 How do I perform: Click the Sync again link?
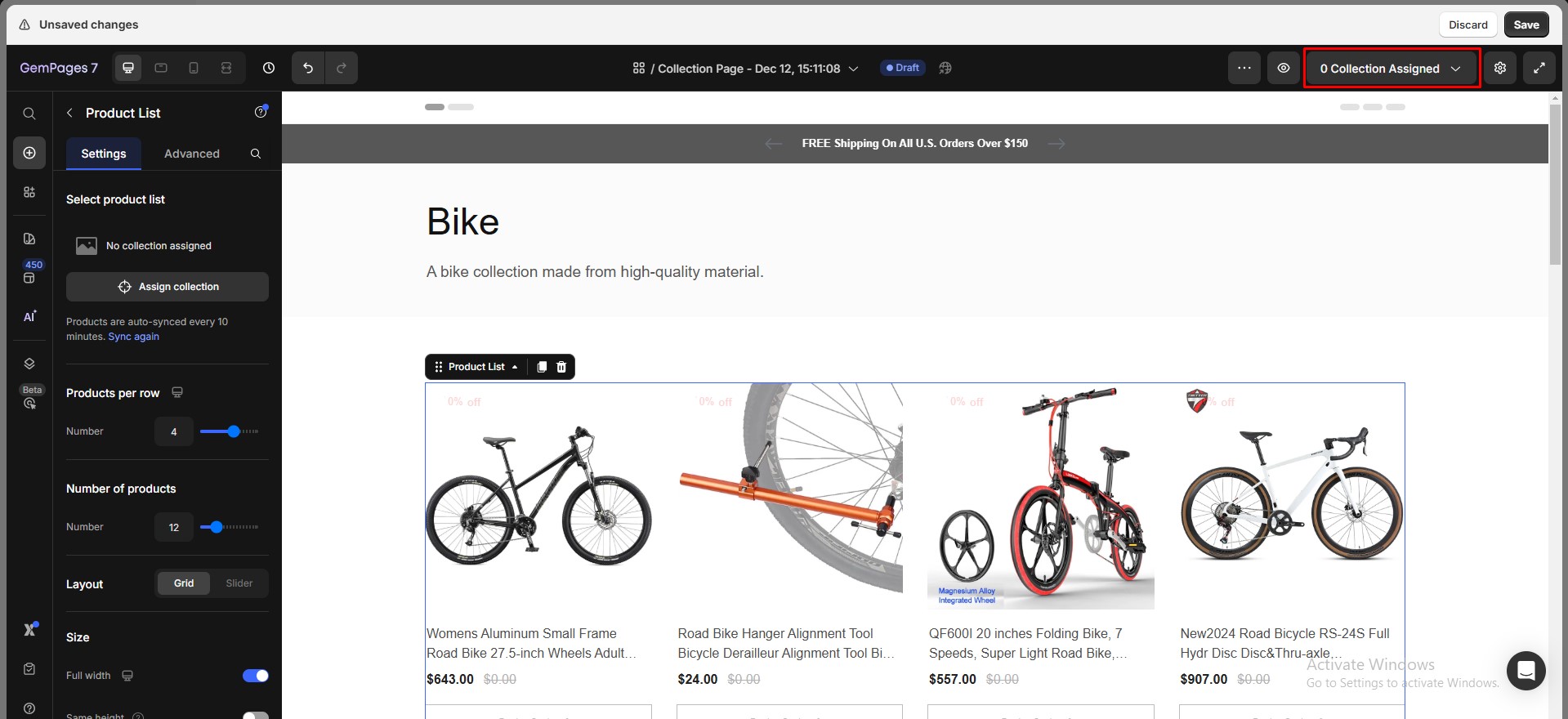pos(134,337)
